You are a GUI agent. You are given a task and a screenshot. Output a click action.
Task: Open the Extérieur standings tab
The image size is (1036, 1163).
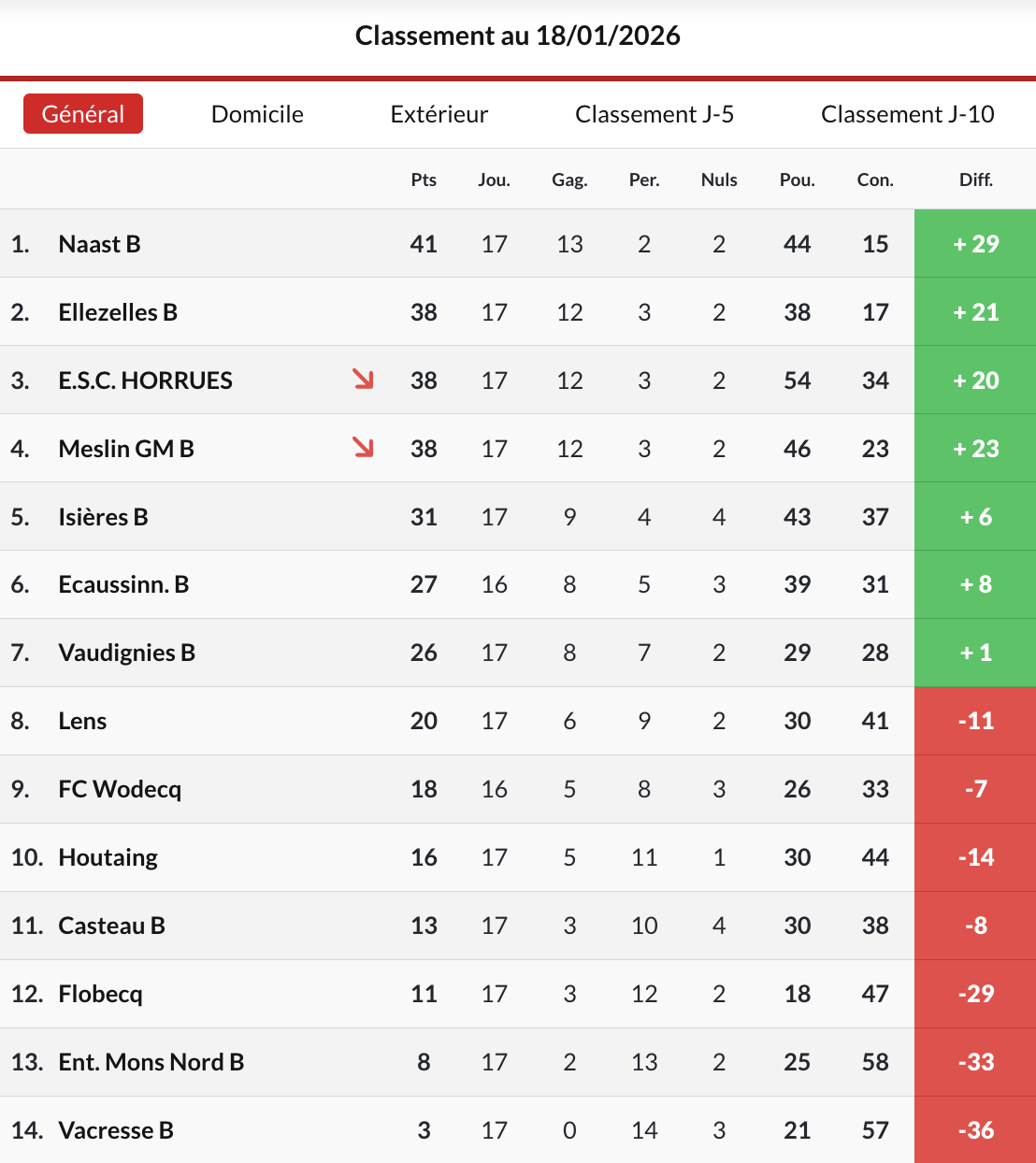(x=439, y=114)
